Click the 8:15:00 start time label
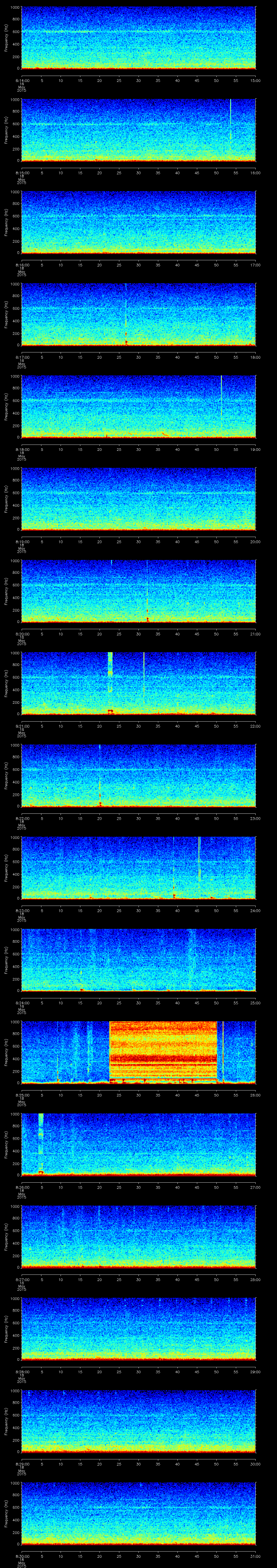 [22, 173]
